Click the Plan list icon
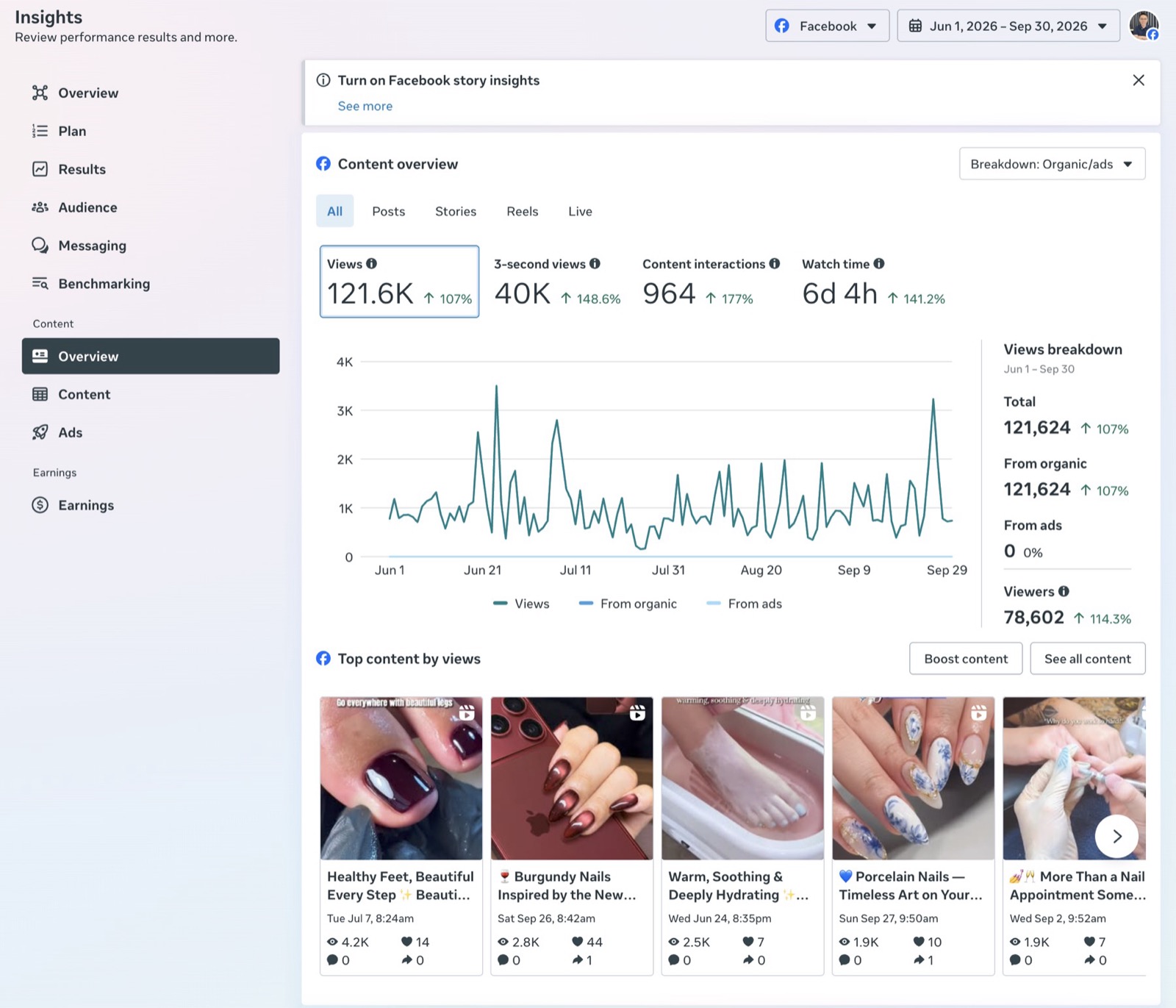Viewport: 1176px width, 1008px height. (40, 131)
